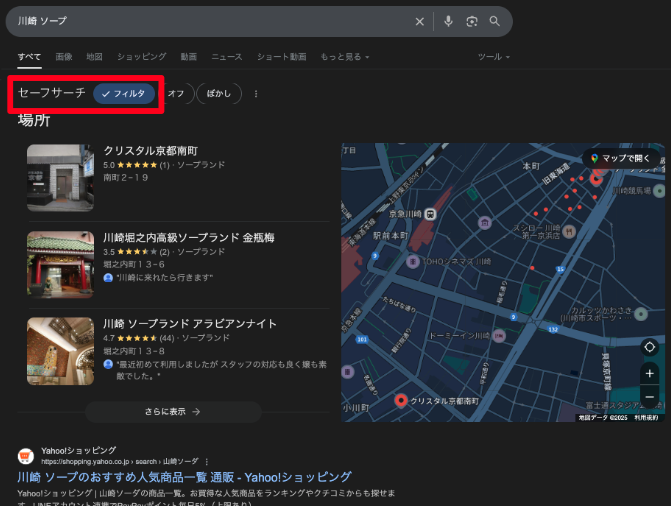Open the Yahoo result's three-dot options
Screen dimensions: 671x506
tap(207, 462)
